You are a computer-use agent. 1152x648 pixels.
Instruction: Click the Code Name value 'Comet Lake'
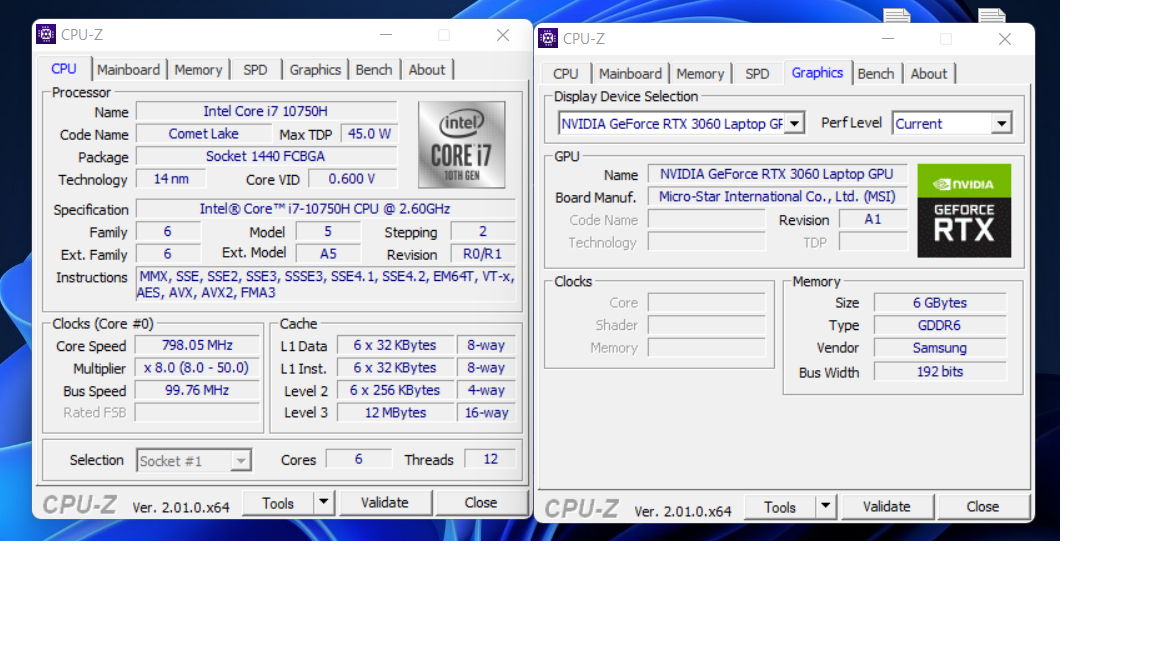pyautogui.click(x=204, y=134)
